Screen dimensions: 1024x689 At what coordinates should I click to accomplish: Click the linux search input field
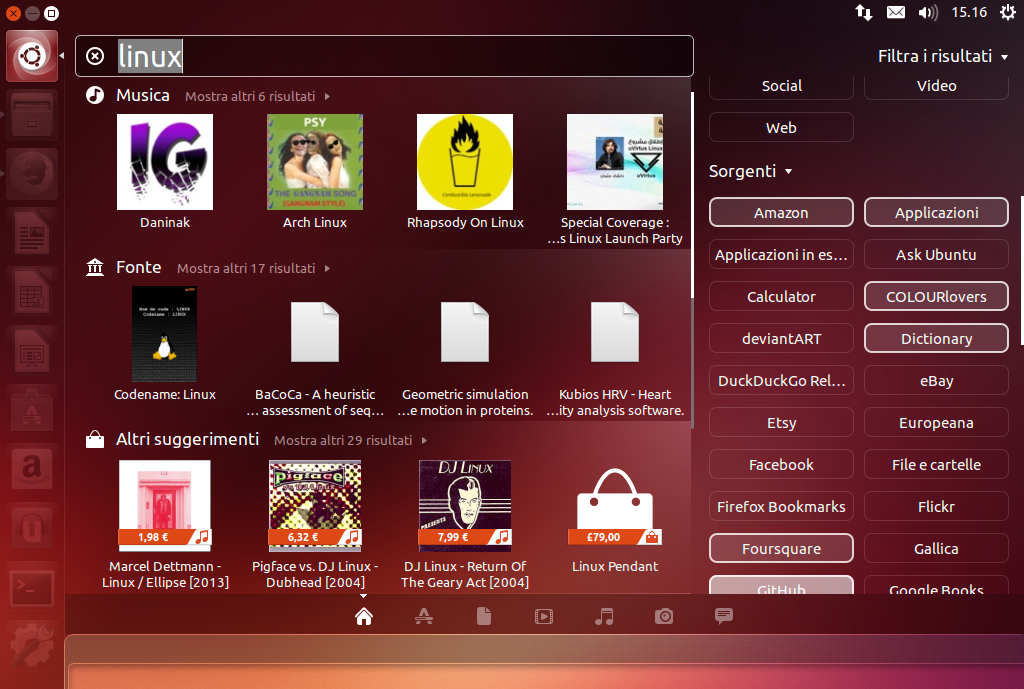pos(384,56)
